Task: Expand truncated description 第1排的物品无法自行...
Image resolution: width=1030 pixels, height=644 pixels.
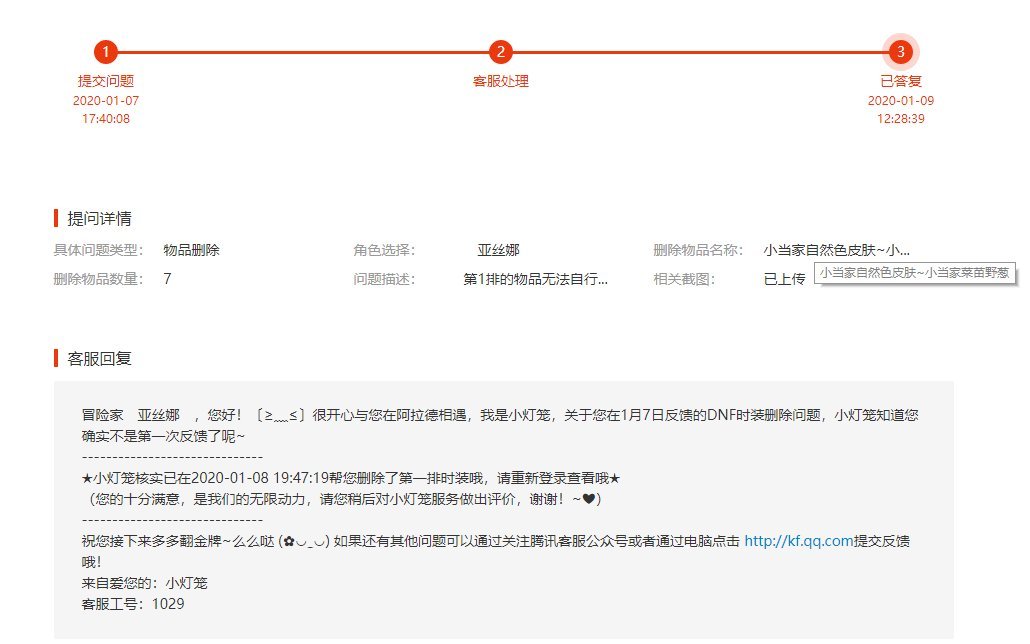Action: pos(535,280)
